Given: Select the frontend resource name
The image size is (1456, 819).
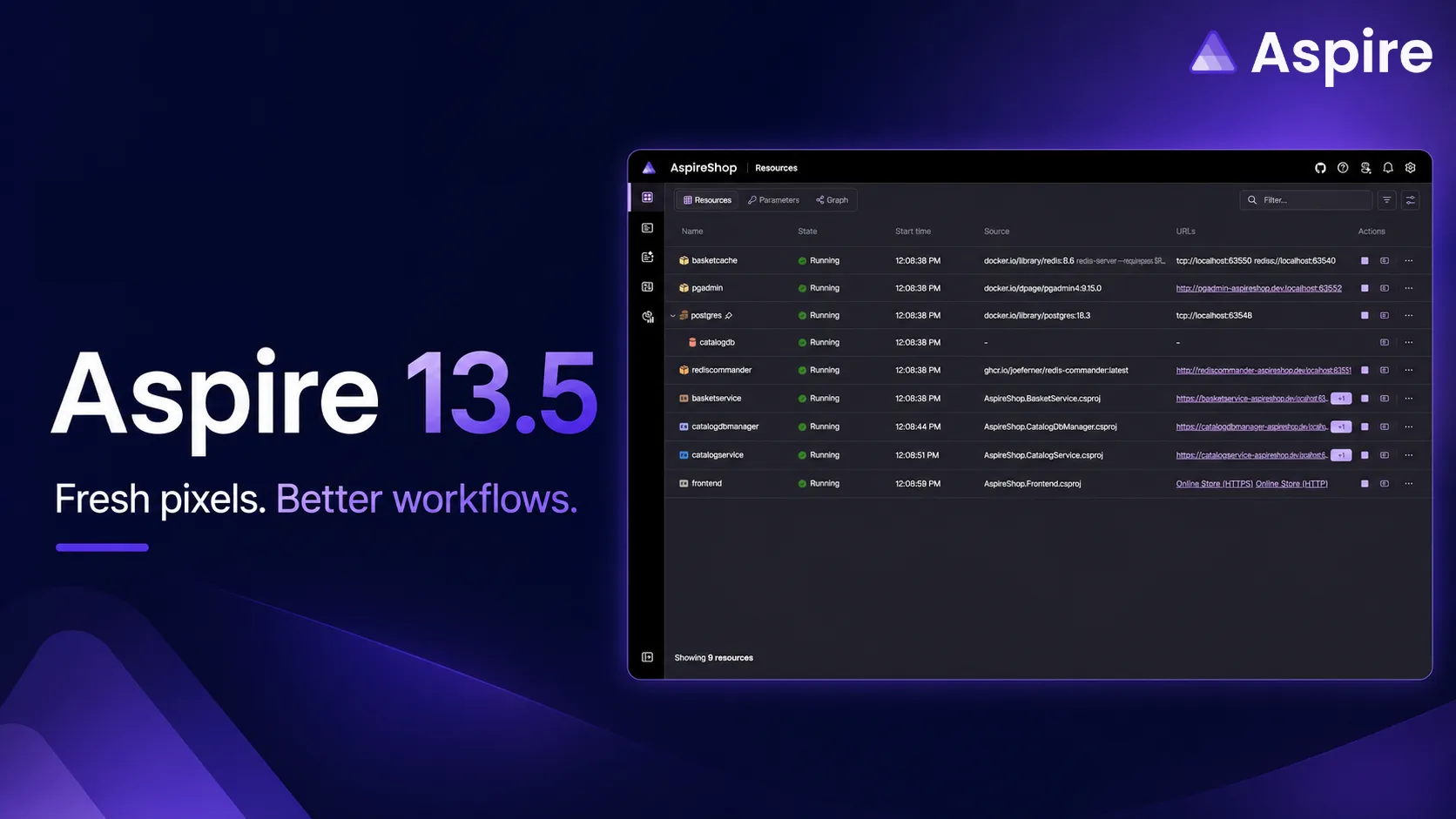Looking at the screenshot, I should click(707, 484).
